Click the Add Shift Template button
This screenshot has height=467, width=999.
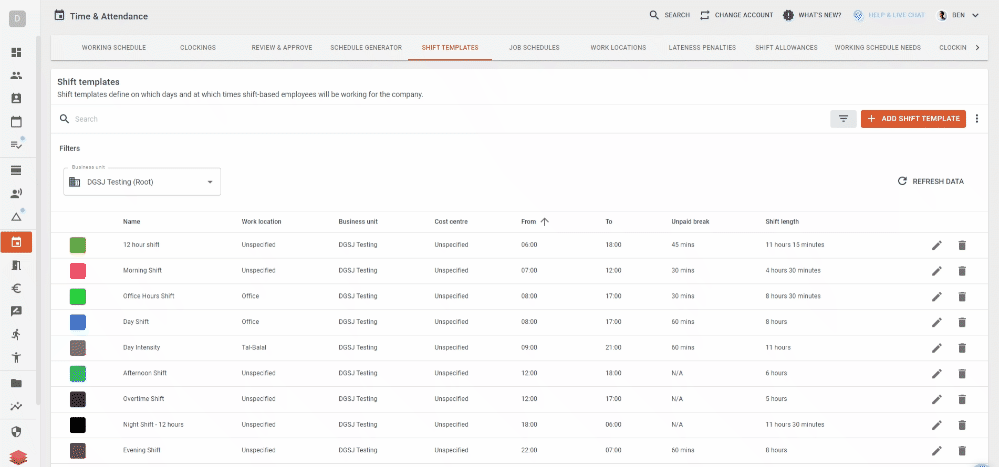(x=913, y=119)
